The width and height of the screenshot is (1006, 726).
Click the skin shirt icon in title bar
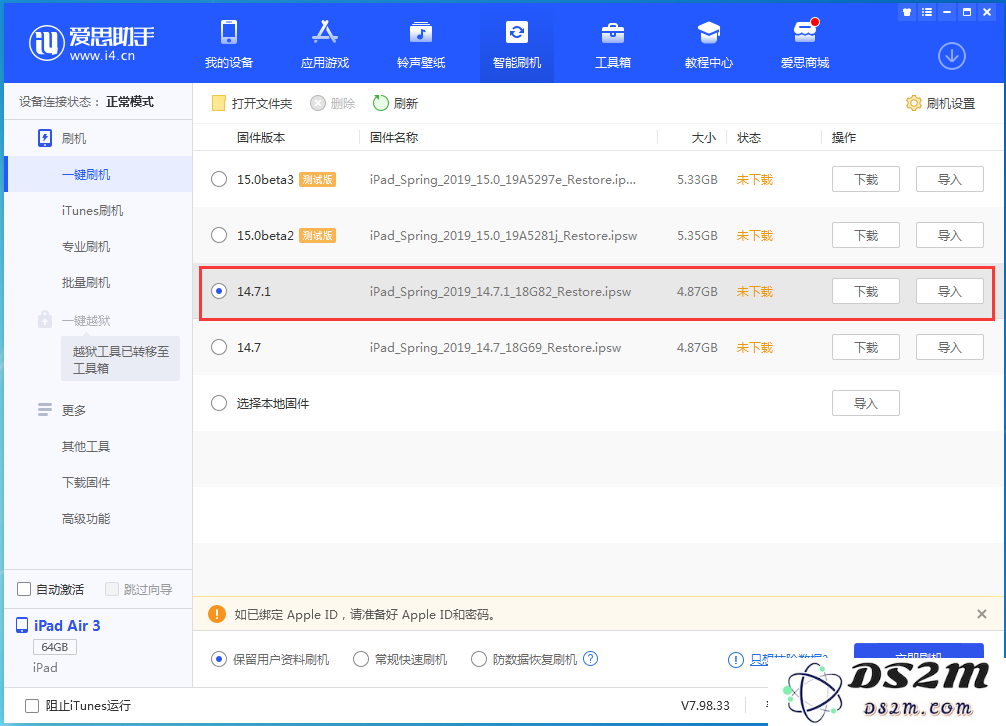pyautogui.click(x=907, y=12)
